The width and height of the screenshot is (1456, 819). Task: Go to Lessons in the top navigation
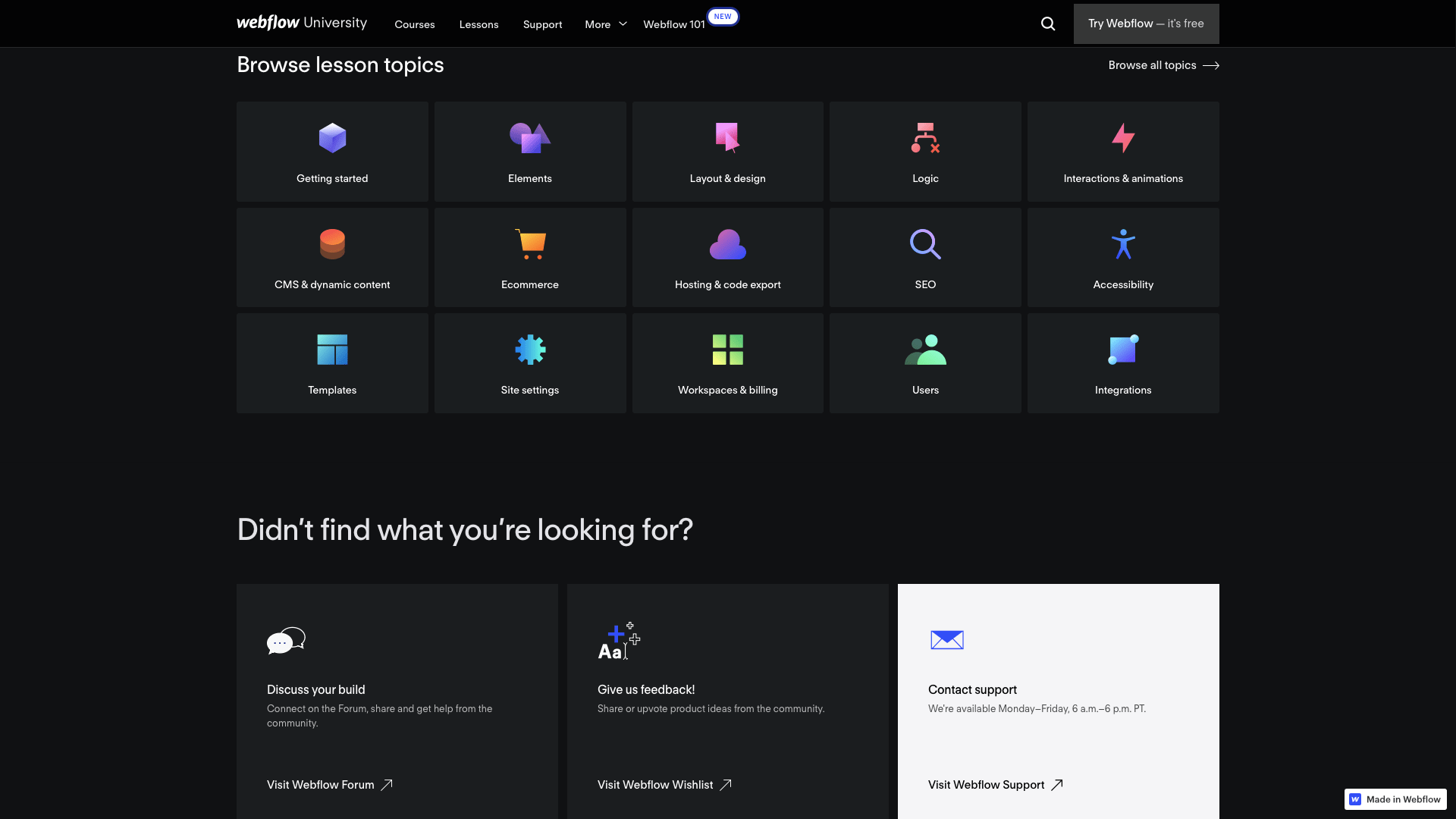(x=479, y=24)
